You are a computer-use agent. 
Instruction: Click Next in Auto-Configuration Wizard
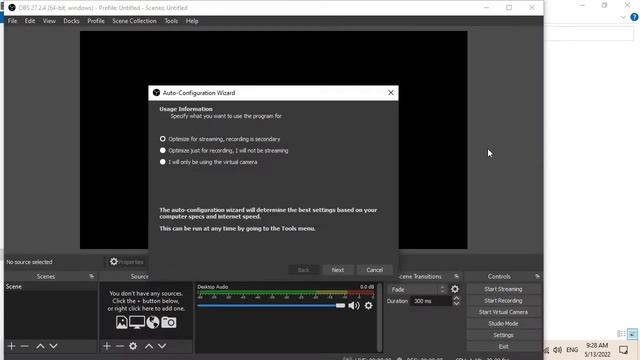[338, 270]
